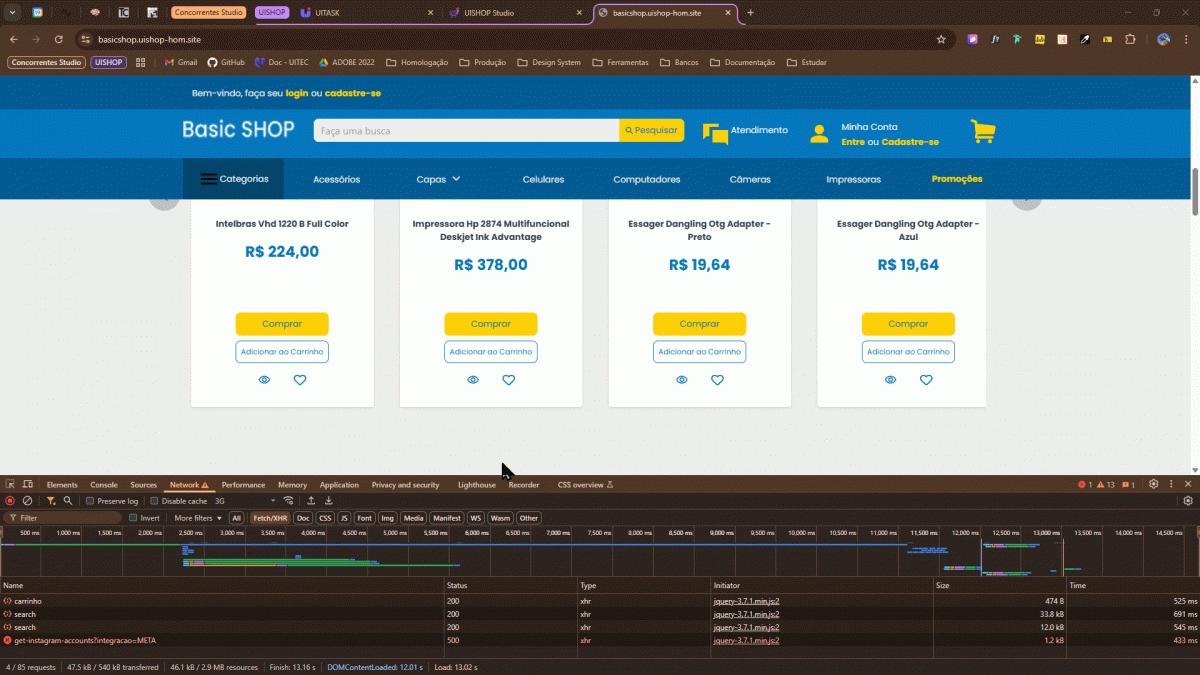Viewport: 1200px width, 675px height.
Task: Switch to the Console tab in DevTools
Action: (104, 485)
